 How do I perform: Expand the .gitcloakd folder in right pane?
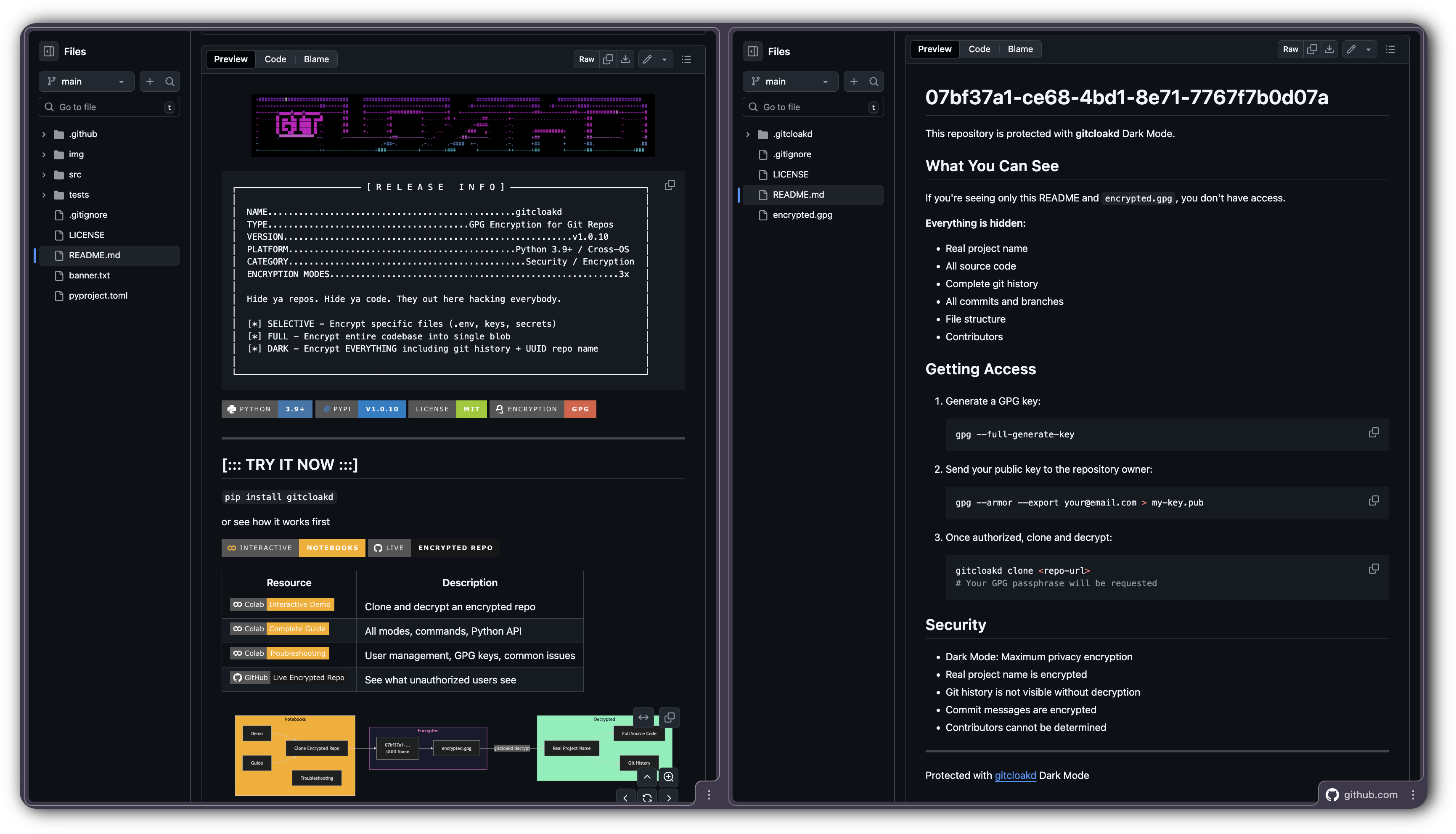pyautogui.click(x=747, y=135)
